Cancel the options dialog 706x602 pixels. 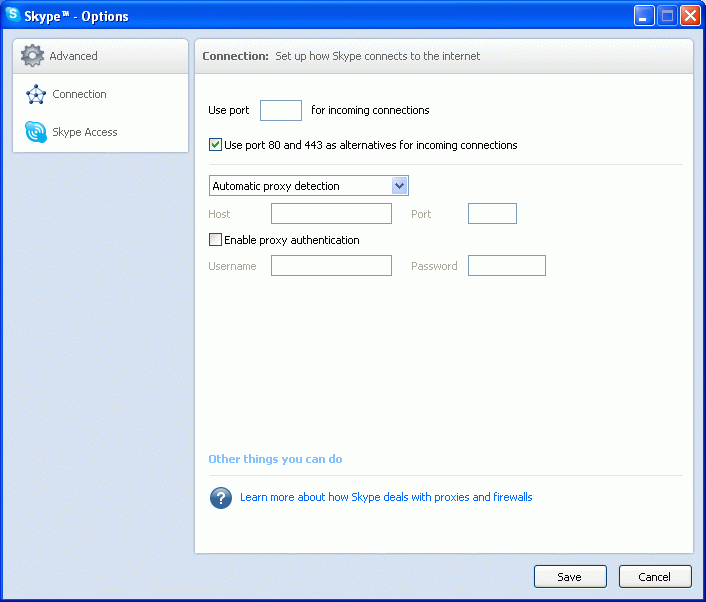coord(655,577)
